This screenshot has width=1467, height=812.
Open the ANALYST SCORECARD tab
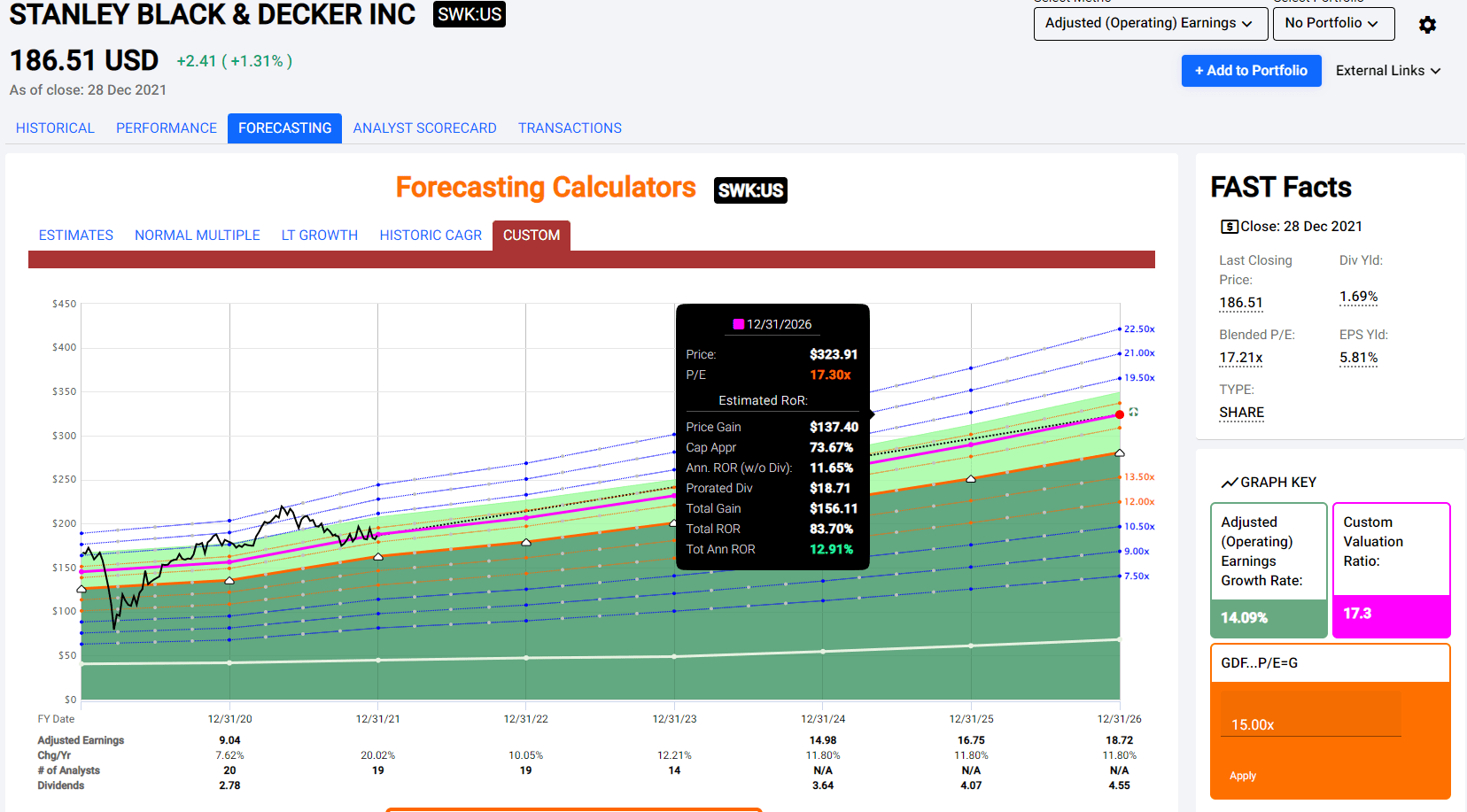point(424,128)
